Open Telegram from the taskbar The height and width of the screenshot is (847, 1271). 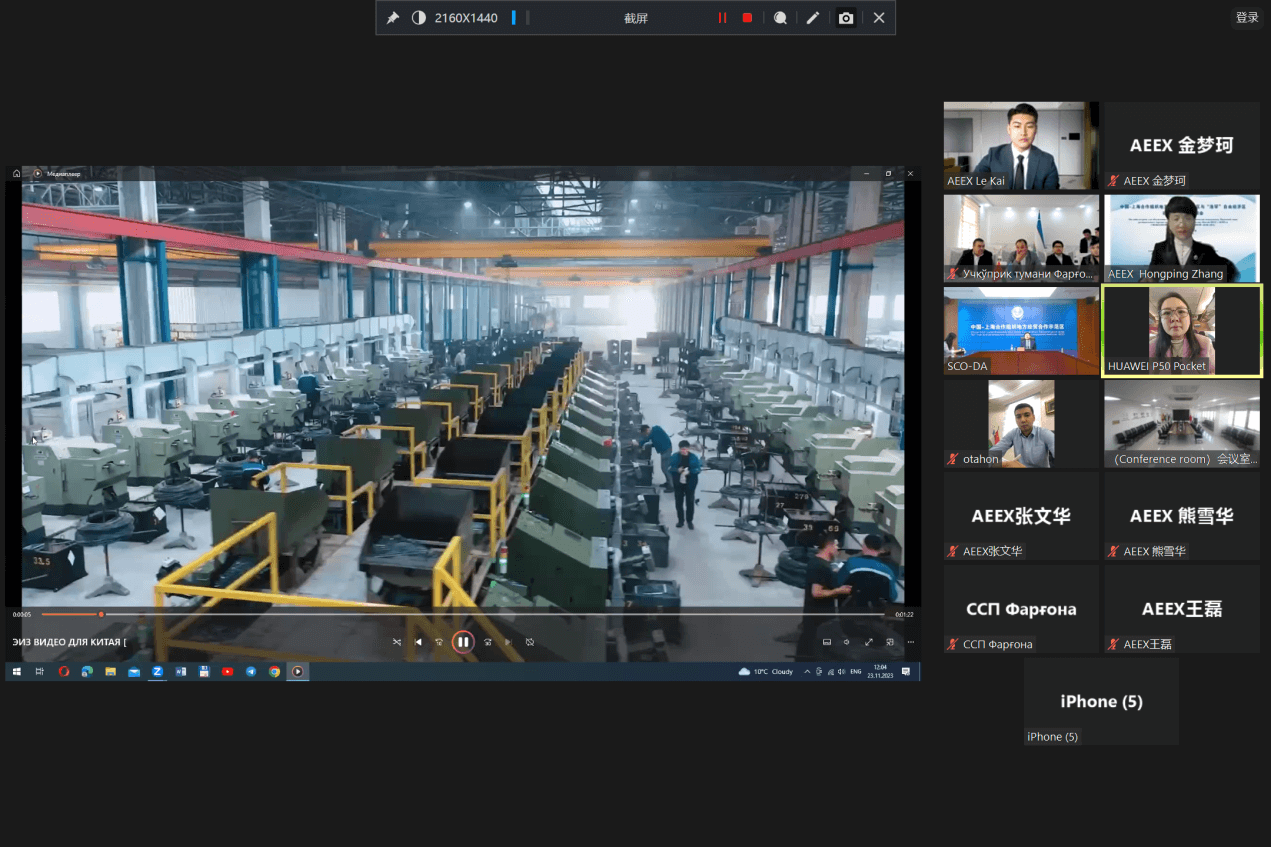[251, 672]
